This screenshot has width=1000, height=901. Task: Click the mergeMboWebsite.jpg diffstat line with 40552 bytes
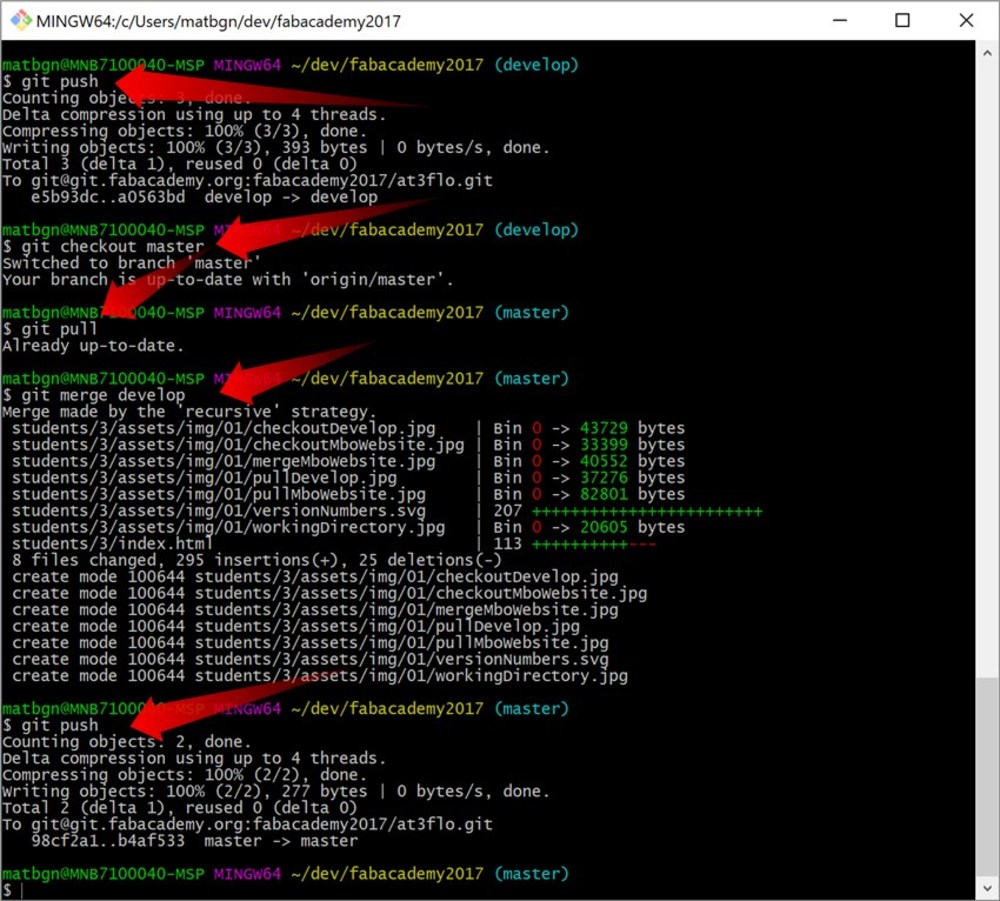click(x=348, y=462)
